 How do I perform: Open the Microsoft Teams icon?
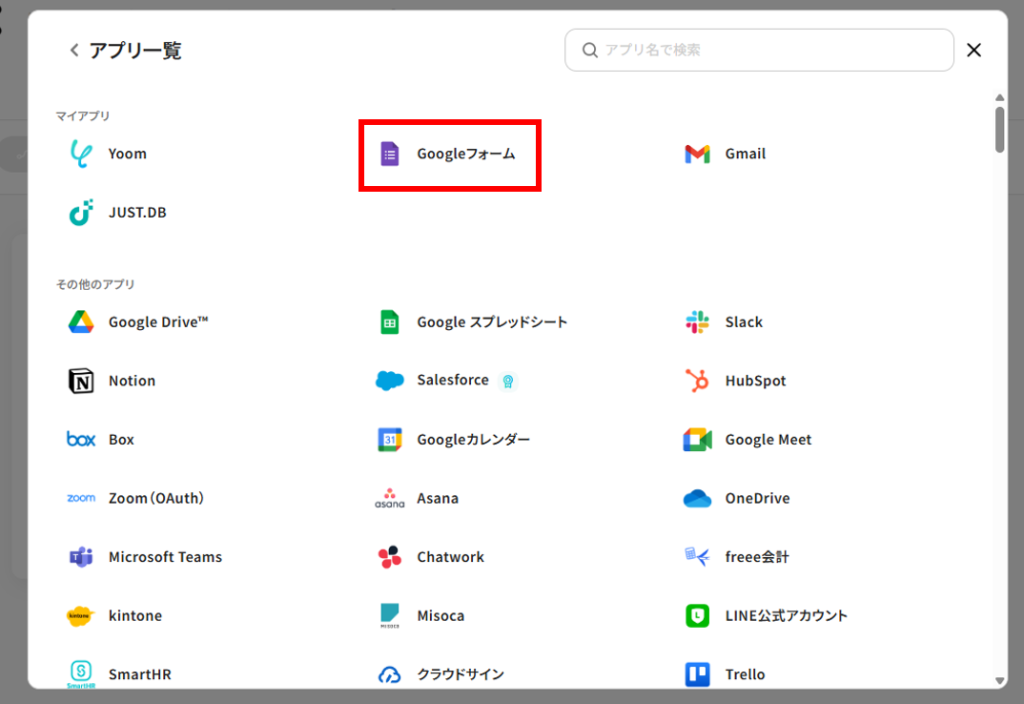[x=80, y=557]
